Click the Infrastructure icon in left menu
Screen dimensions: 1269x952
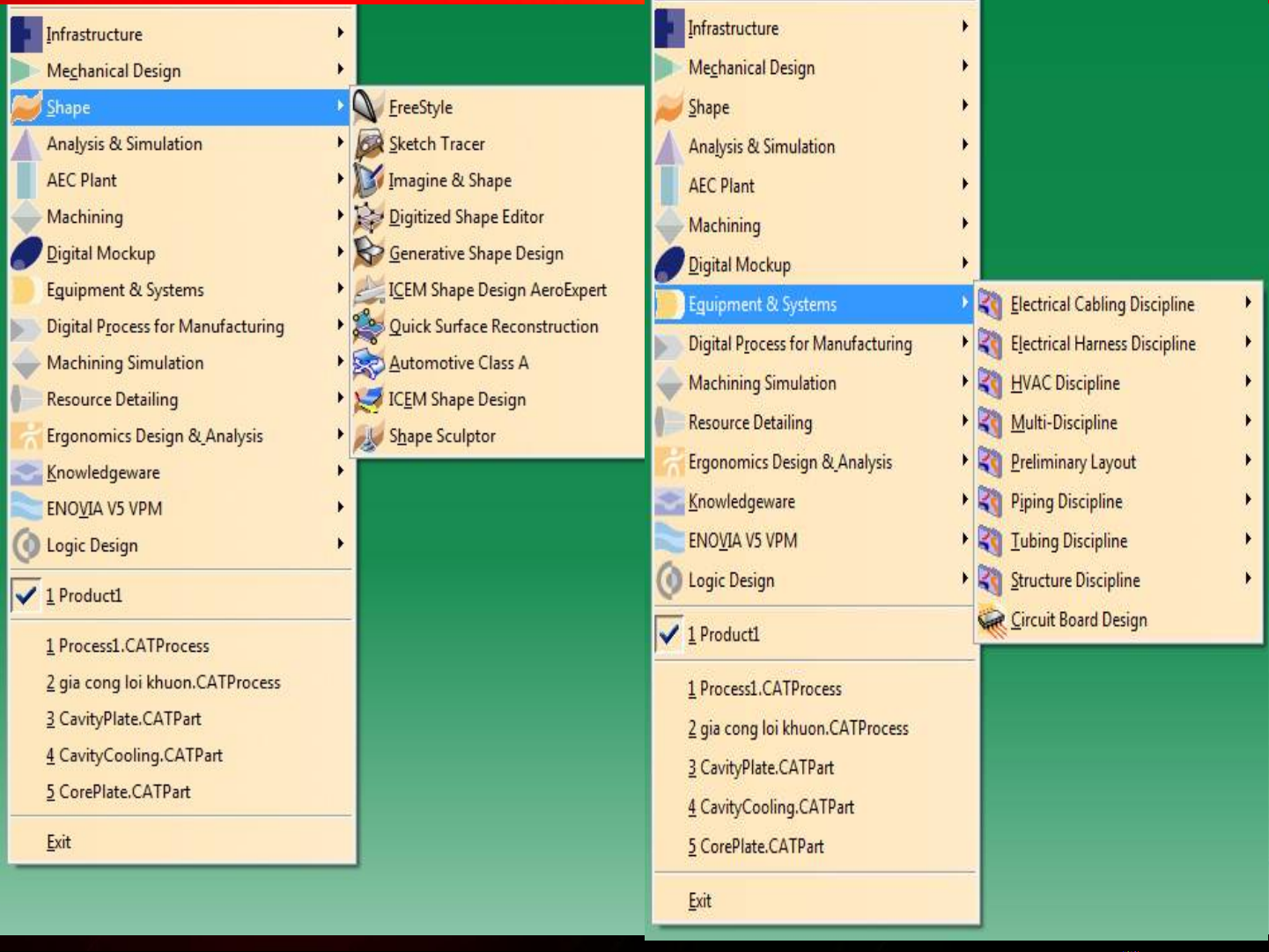(x=26, y=33)
